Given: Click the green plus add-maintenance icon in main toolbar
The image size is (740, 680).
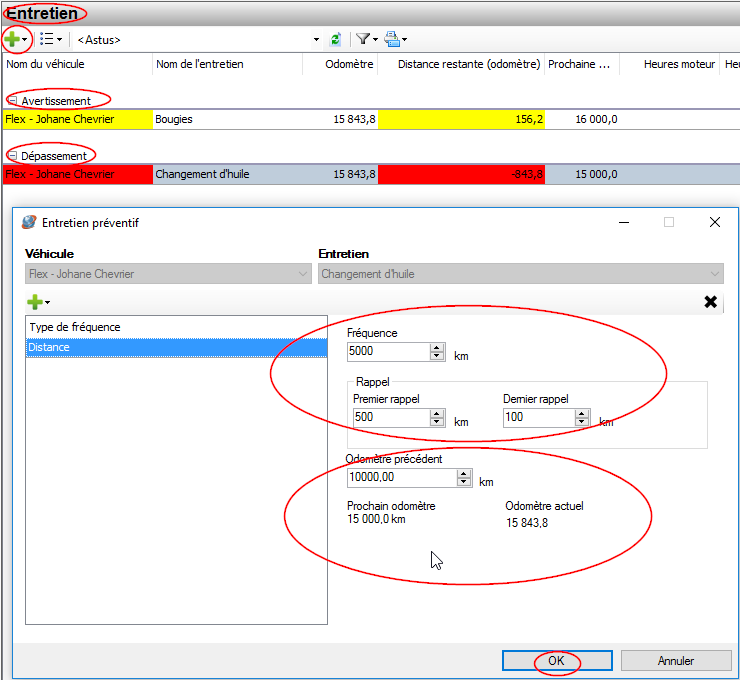Looking at the screenshot, I should 12,39.
